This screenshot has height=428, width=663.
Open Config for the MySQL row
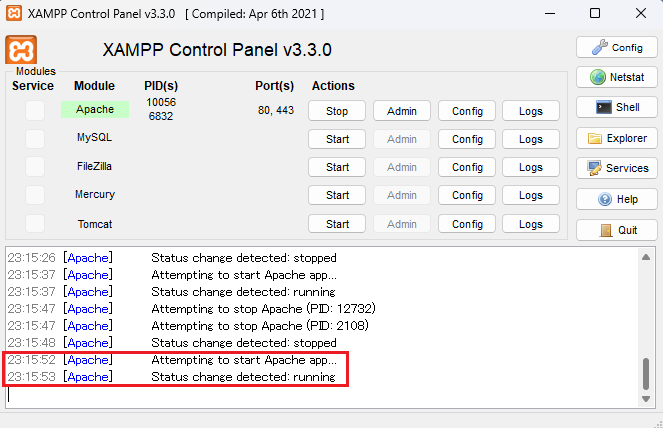click(x=467, y=139)
